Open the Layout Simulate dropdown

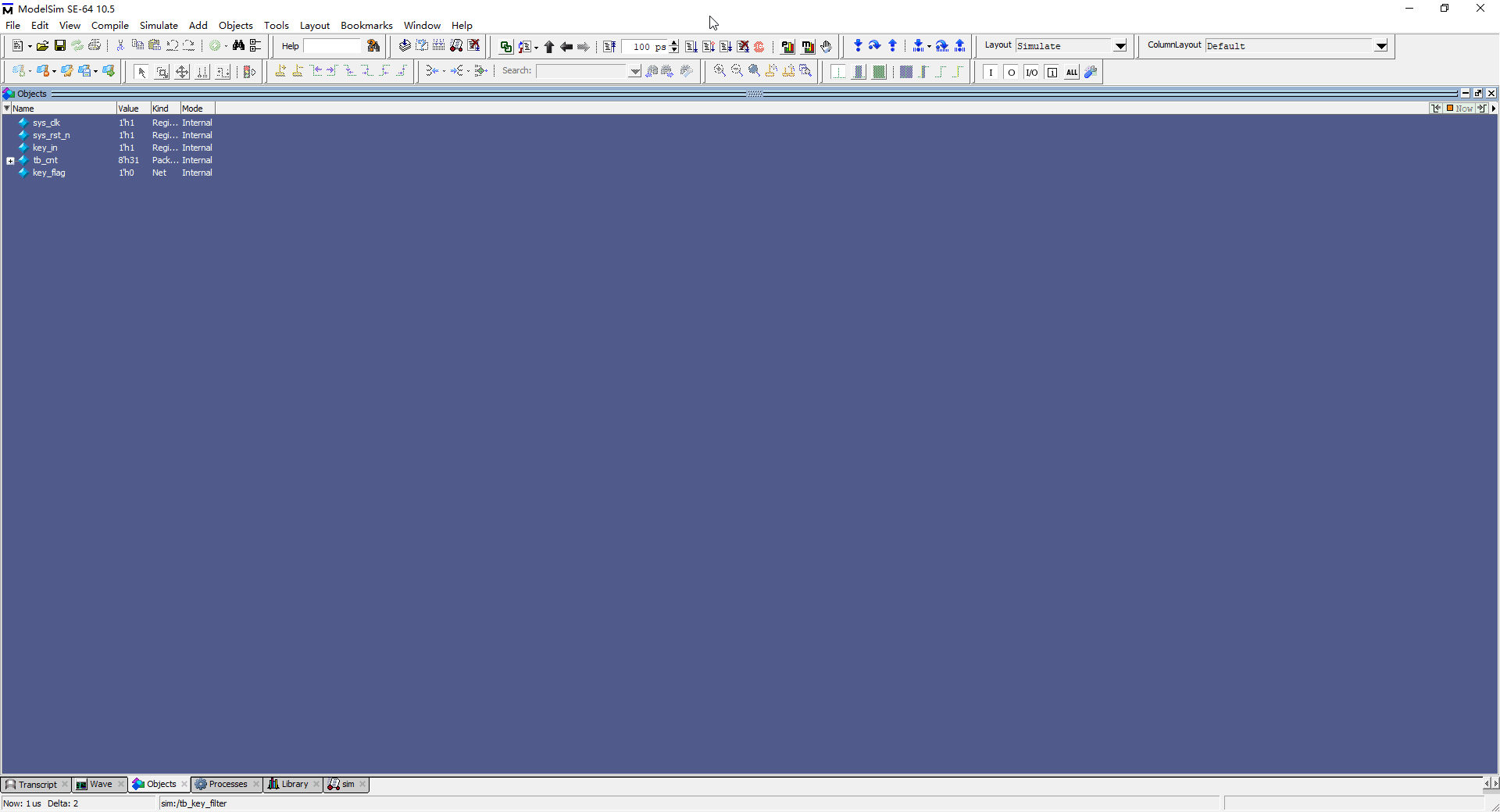1120,46
